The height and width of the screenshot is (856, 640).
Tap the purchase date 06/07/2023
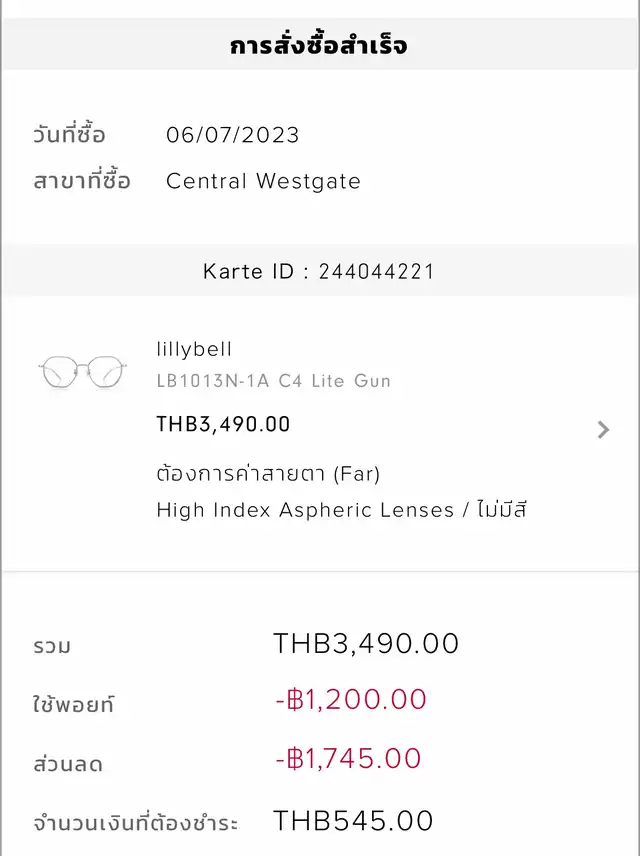click(x=233, y=135)
